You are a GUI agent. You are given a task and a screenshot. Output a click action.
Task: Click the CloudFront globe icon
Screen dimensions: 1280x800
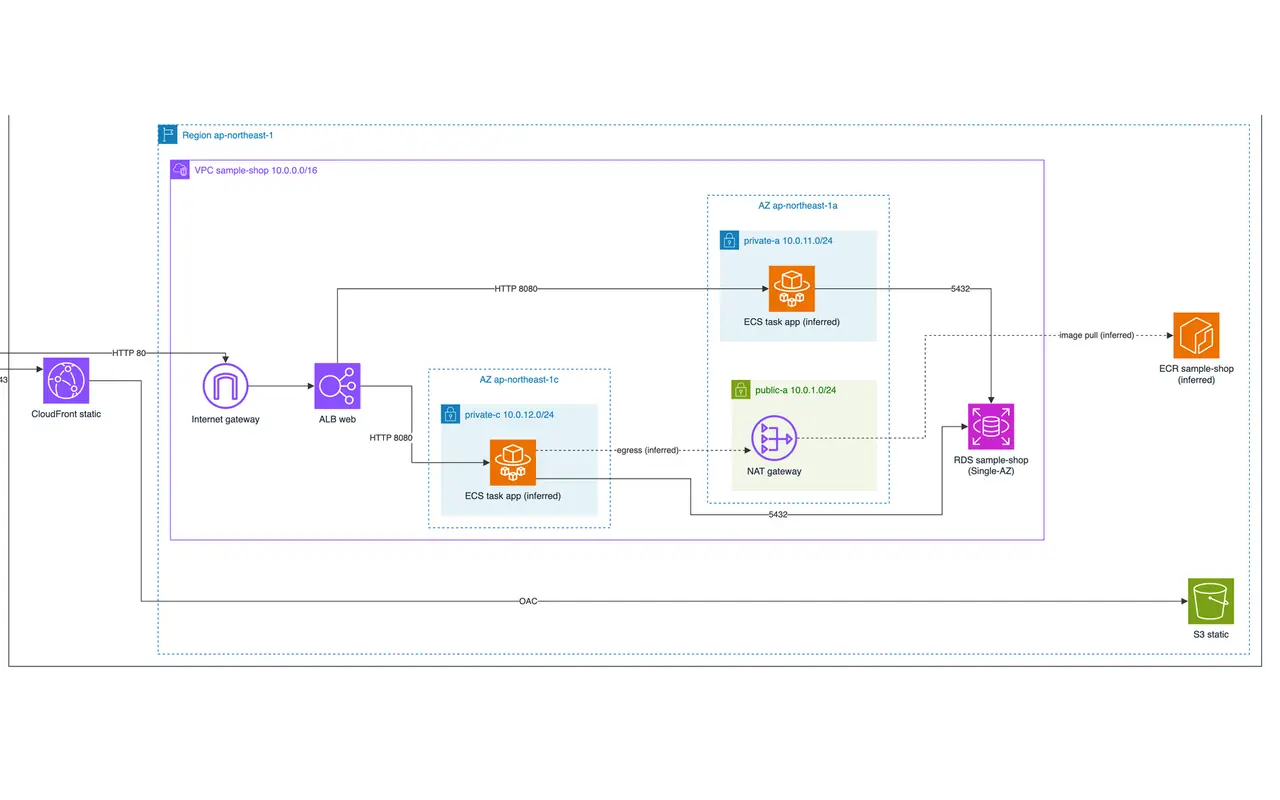(x=67, y=381)
